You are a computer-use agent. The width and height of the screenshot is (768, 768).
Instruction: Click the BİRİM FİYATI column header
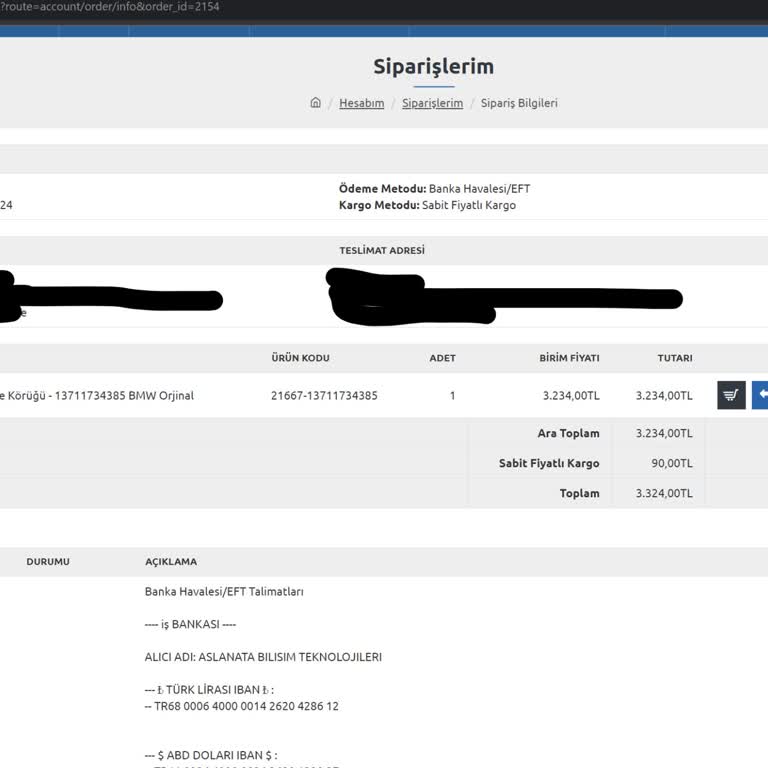569,358
